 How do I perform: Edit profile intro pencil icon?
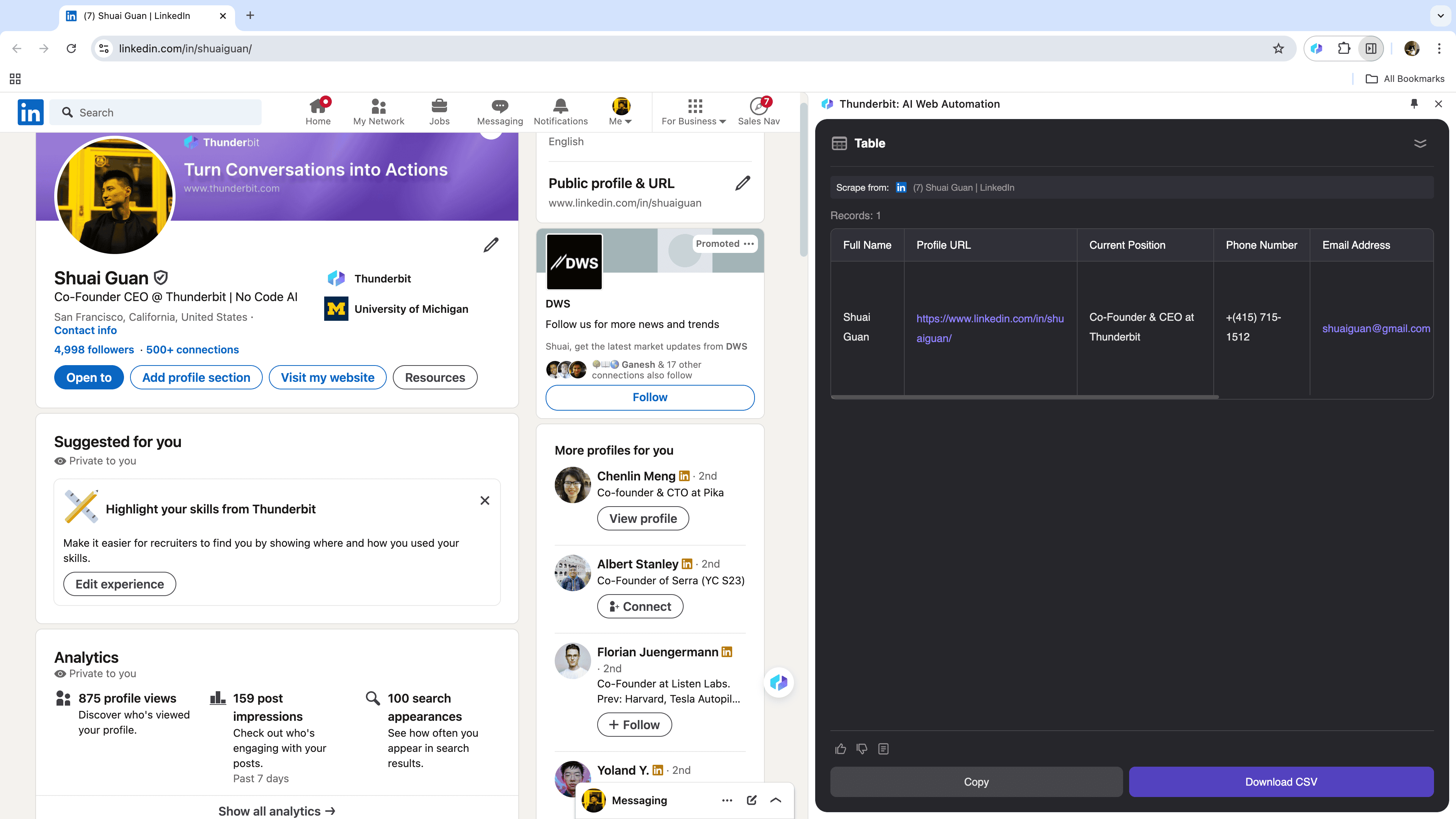[x=491, y=245]
